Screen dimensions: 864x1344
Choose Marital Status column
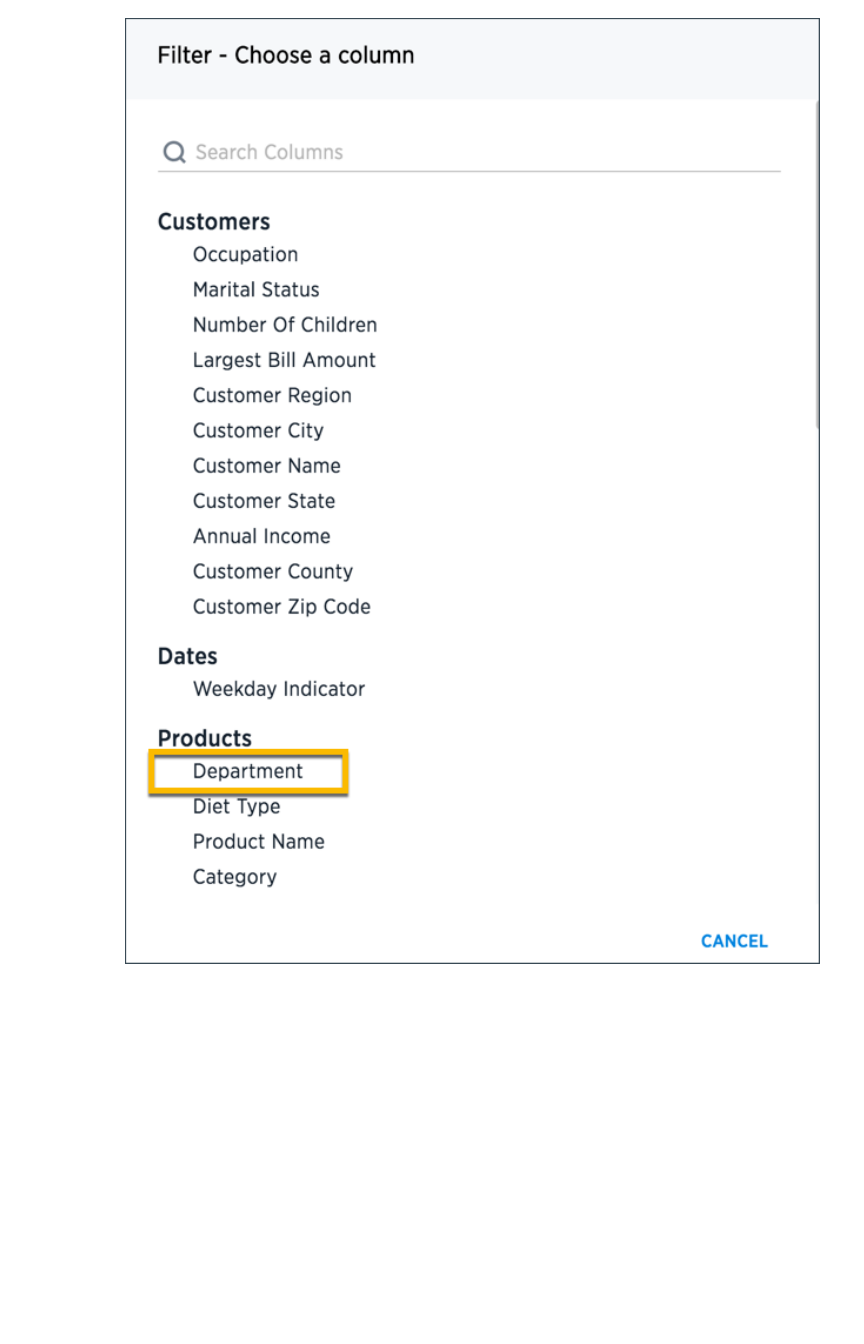pyautogui.click(x=256, y=290)
